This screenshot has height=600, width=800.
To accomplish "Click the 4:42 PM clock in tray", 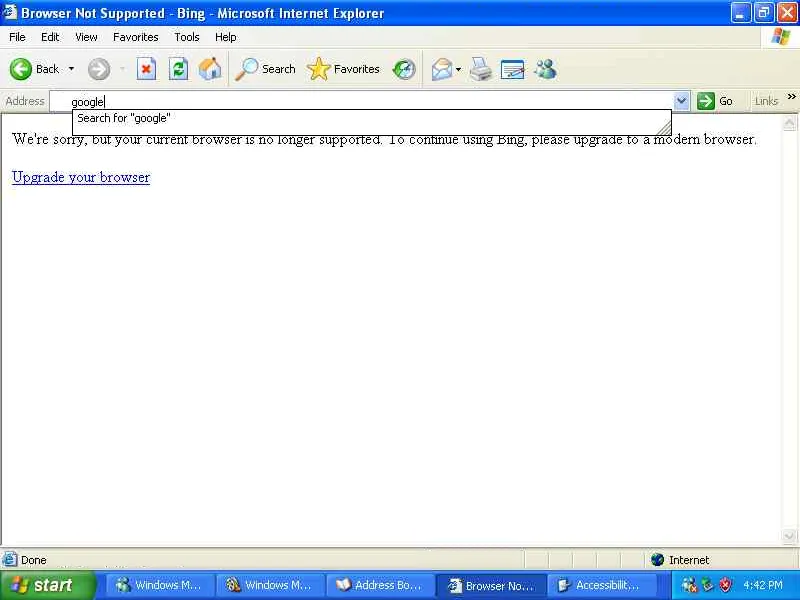I will tap(762, 585).
